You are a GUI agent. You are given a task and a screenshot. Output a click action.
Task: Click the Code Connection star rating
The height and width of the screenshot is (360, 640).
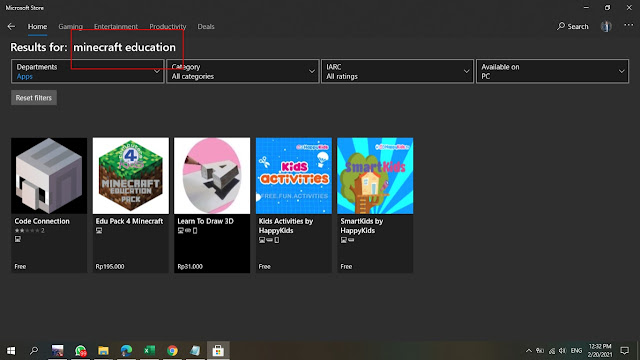coord(29,231)
